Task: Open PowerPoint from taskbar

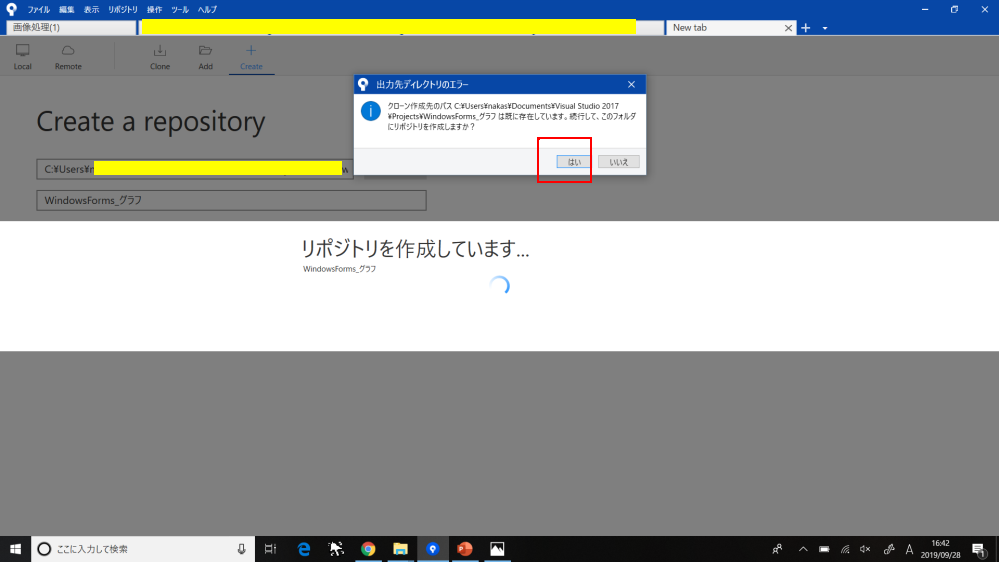Action: (464, 549)
